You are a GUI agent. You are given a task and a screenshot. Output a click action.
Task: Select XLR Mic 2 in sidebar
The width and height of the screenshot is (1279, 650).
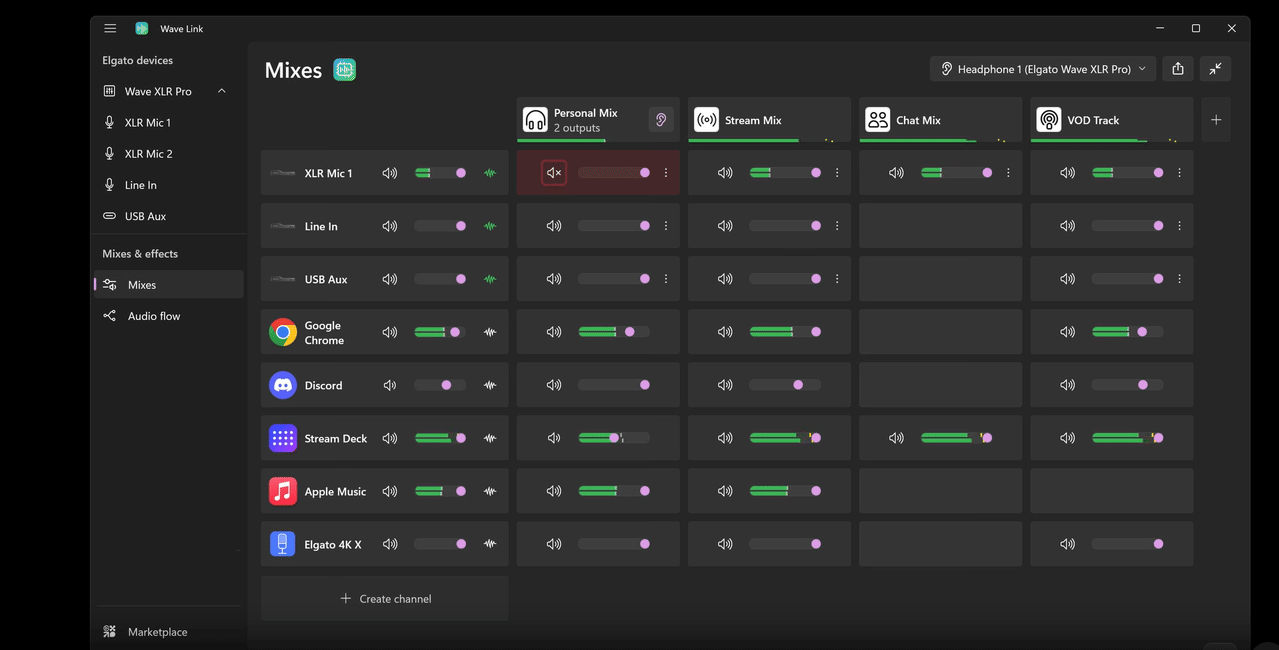168,154
